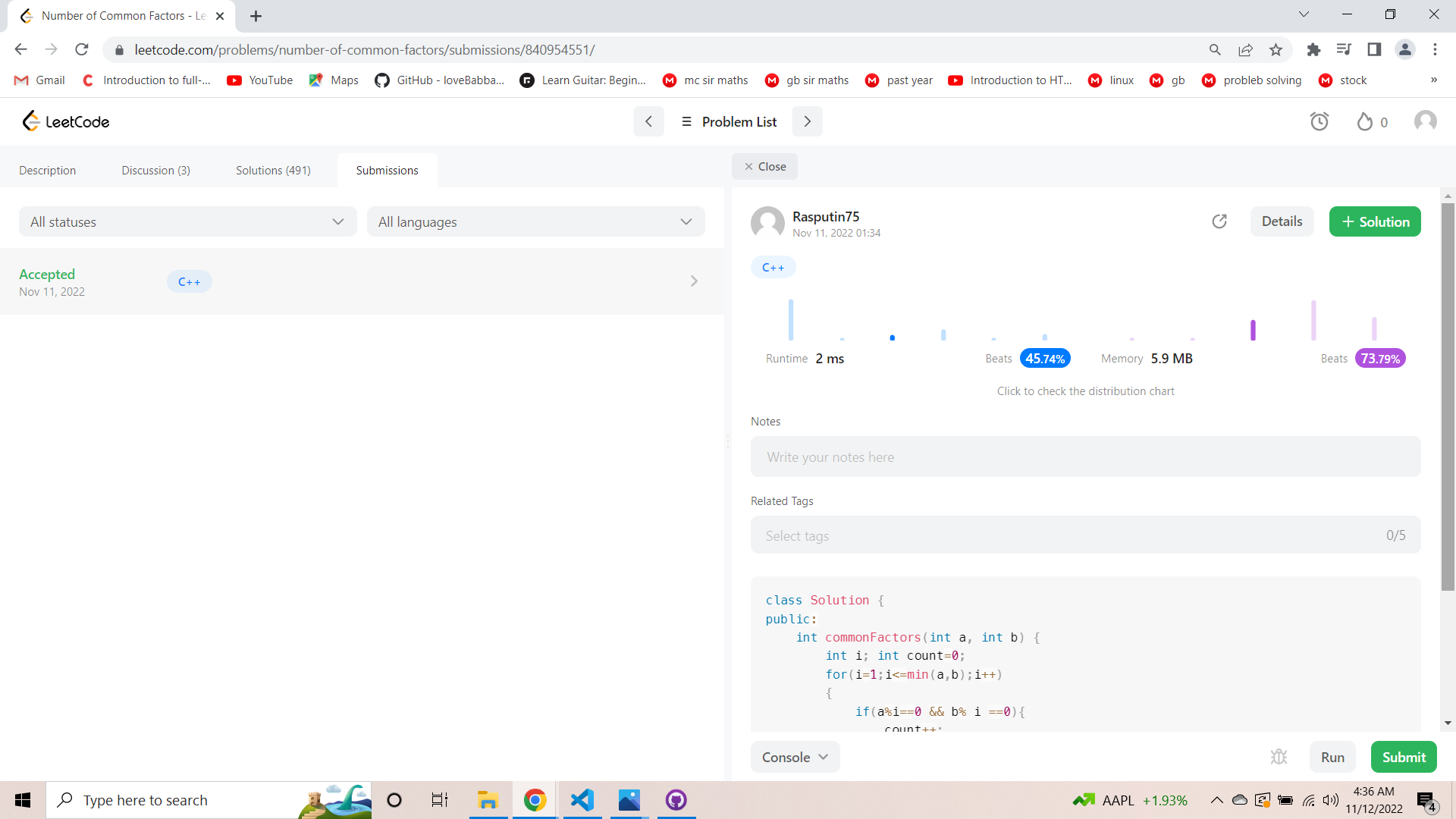Click the Run button
1456x819 pixels.
1332,757
